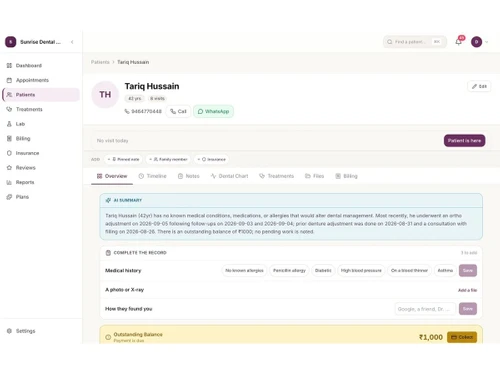Switch to the Billing tab
This screenshot has height=375, width=500.
(346, 176)
